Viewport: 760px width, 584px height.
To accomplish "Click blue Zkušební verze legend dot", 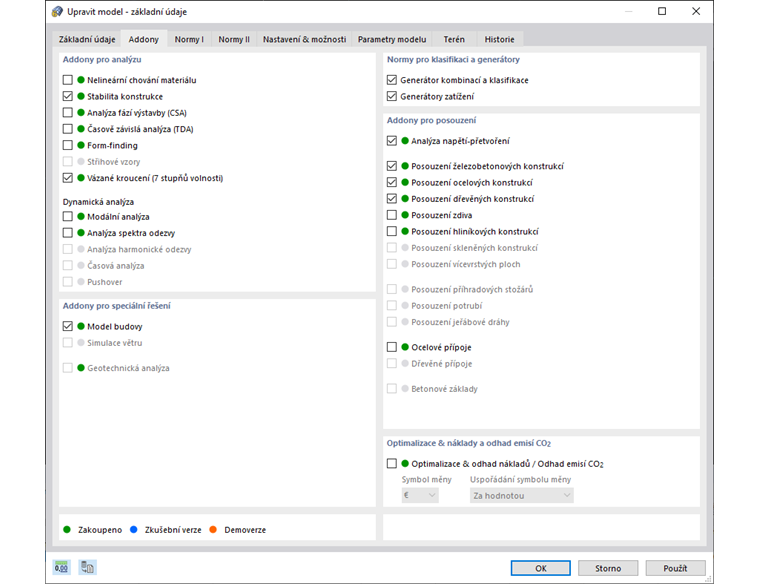I will click(x=134, y=530).
